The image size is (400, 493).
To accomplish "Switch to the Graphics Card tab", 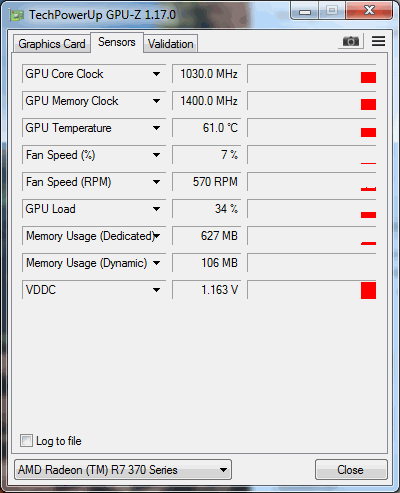I will [52, 44].
